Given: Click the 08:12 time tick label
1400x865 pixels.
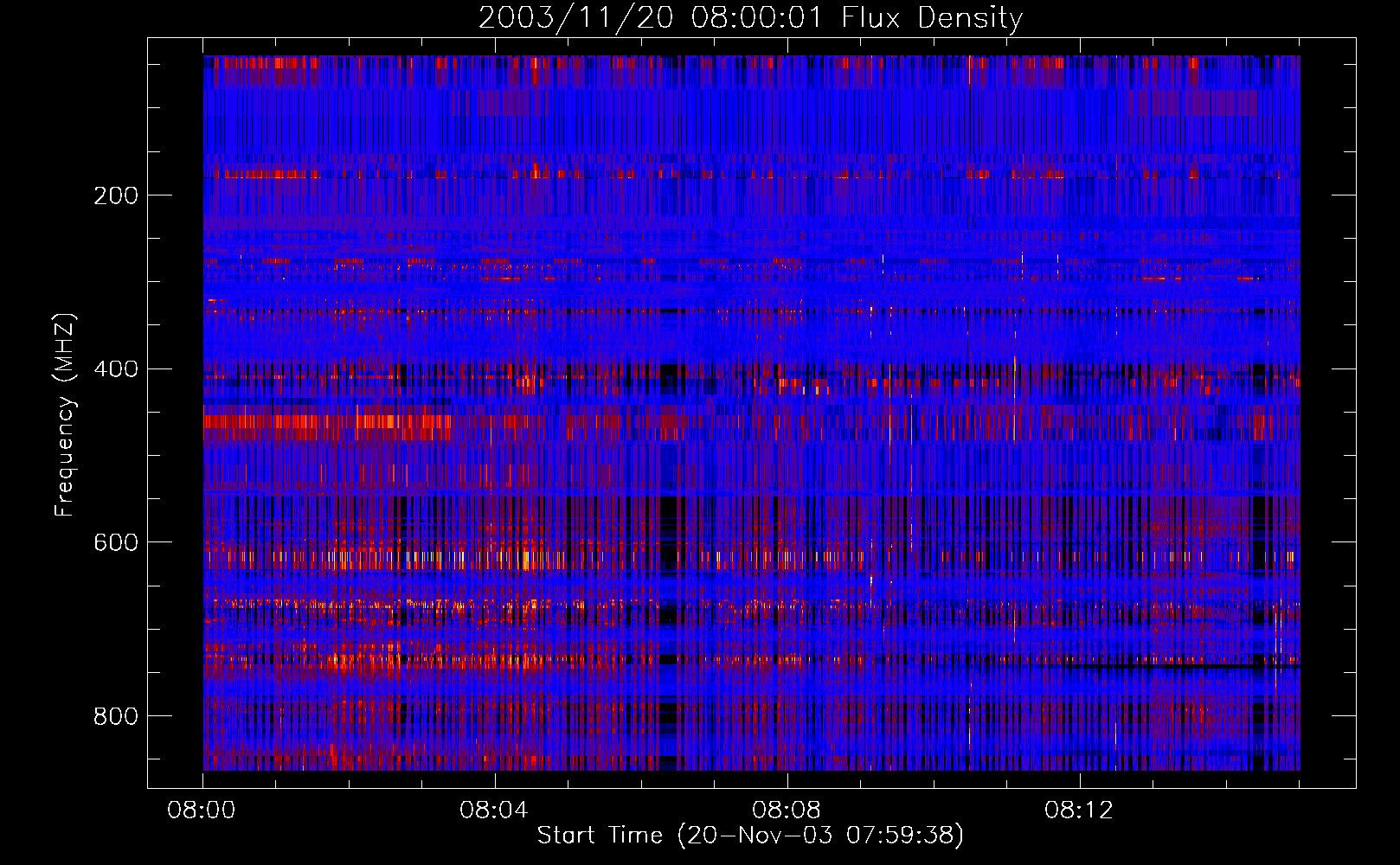Looking at the screenshot, I should tap(1079, 811).
